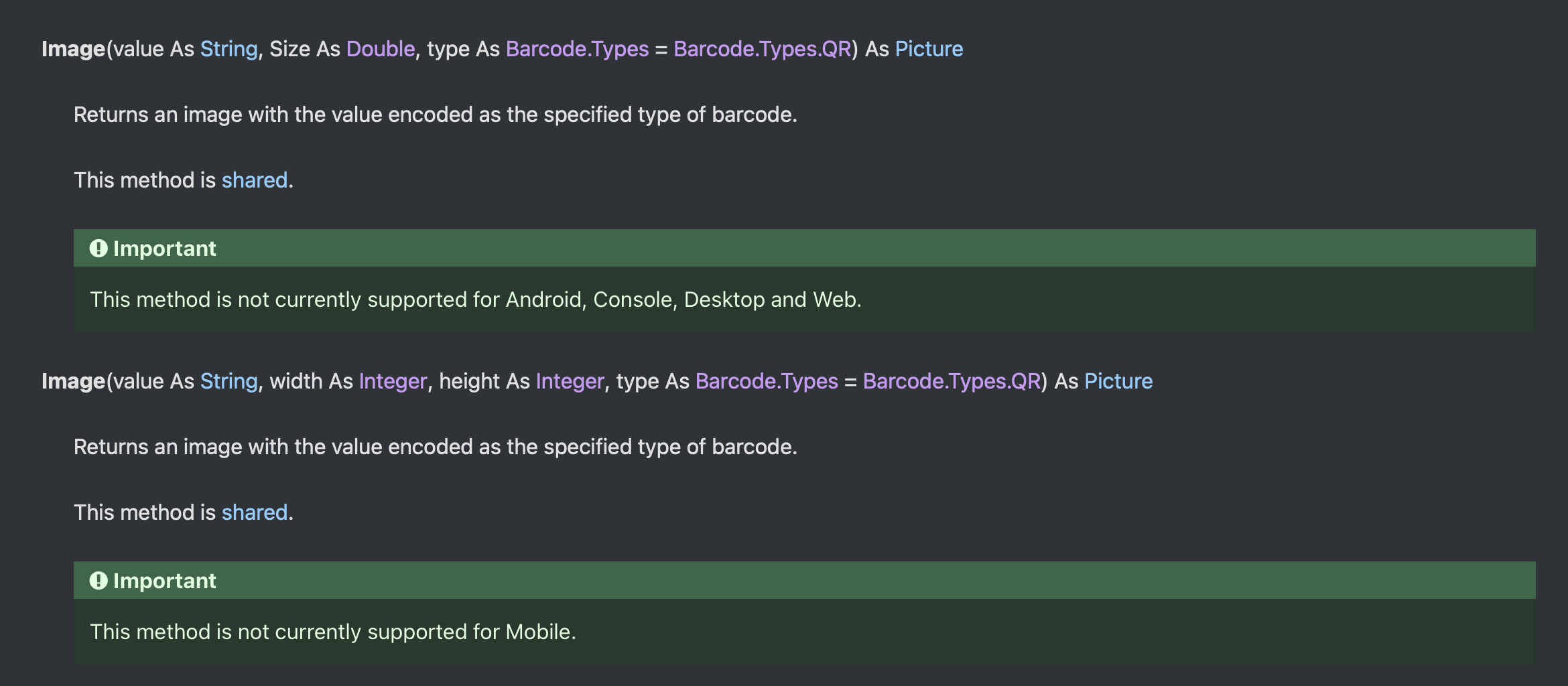Open the Integer link after height As
Image resolution: width=1568 pixels, height=686 pixels.
click(570, 381)
